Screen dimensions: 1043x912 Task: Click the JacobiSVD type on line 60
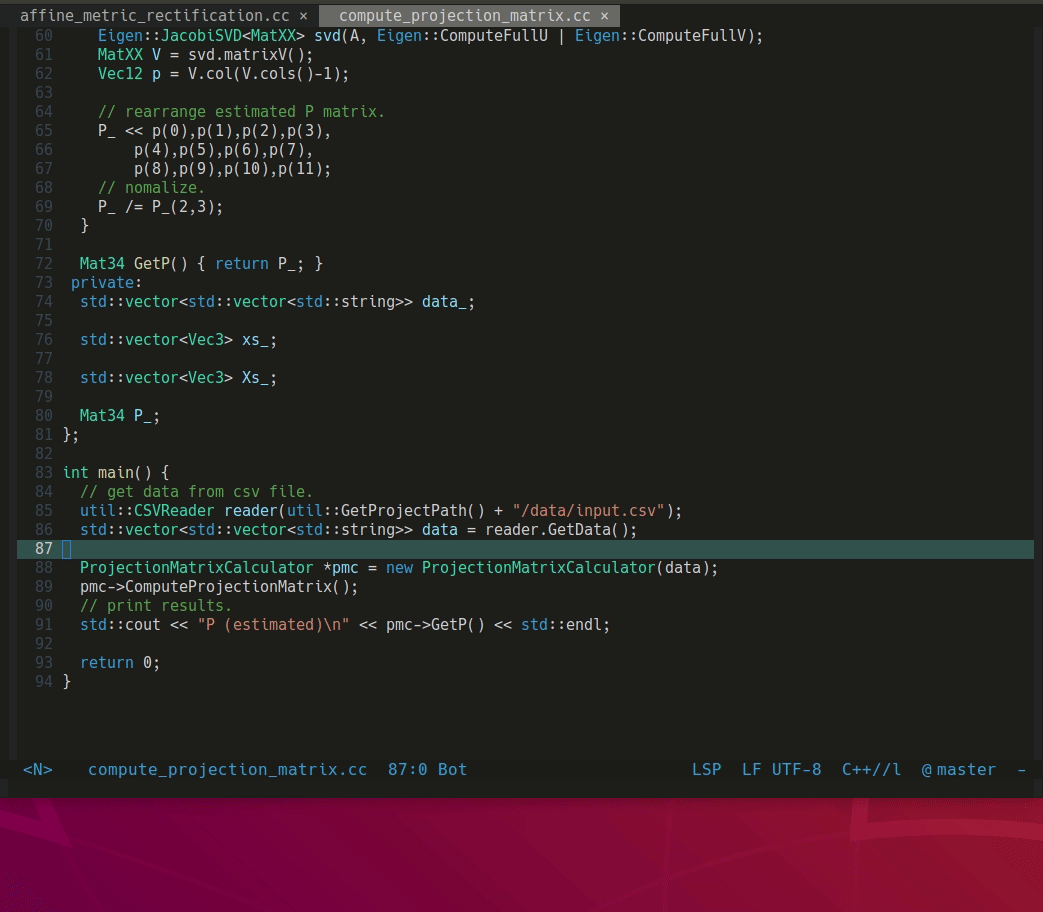coord(206,36)
